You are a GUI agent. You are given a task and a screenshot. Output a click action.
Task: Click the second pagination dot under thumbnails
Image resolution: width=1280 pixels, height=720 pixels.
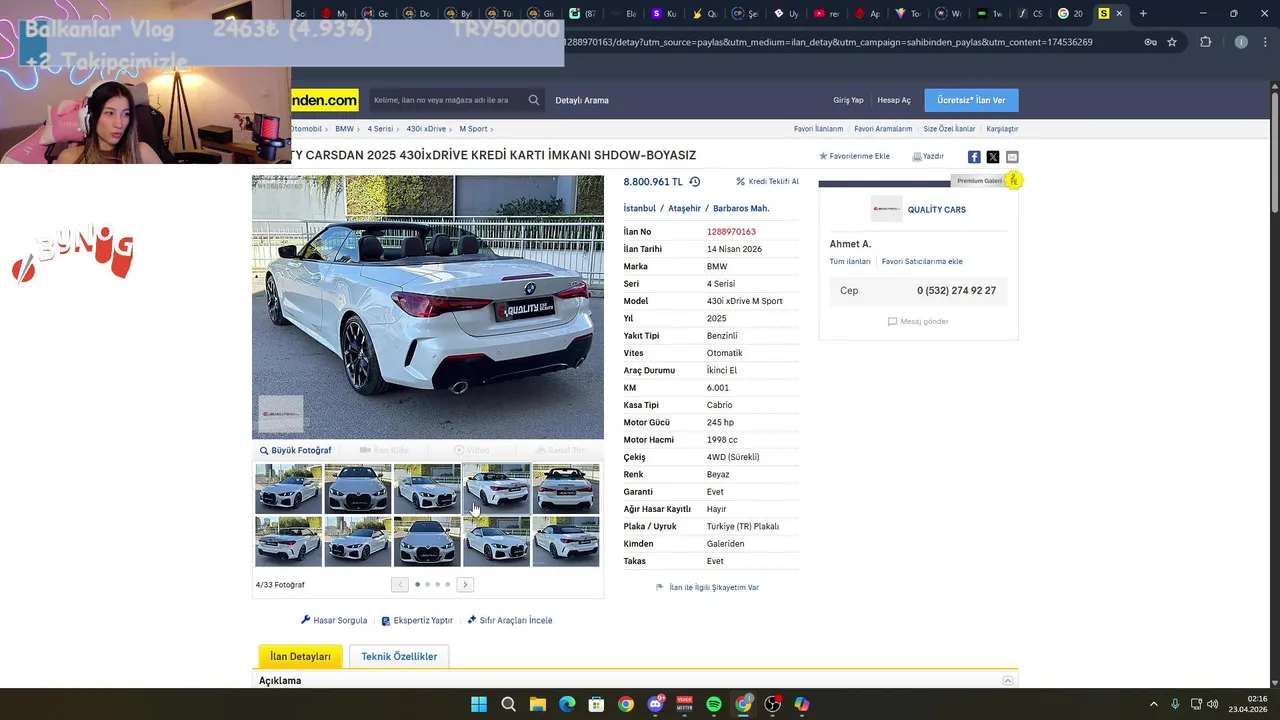click(427, 585)
